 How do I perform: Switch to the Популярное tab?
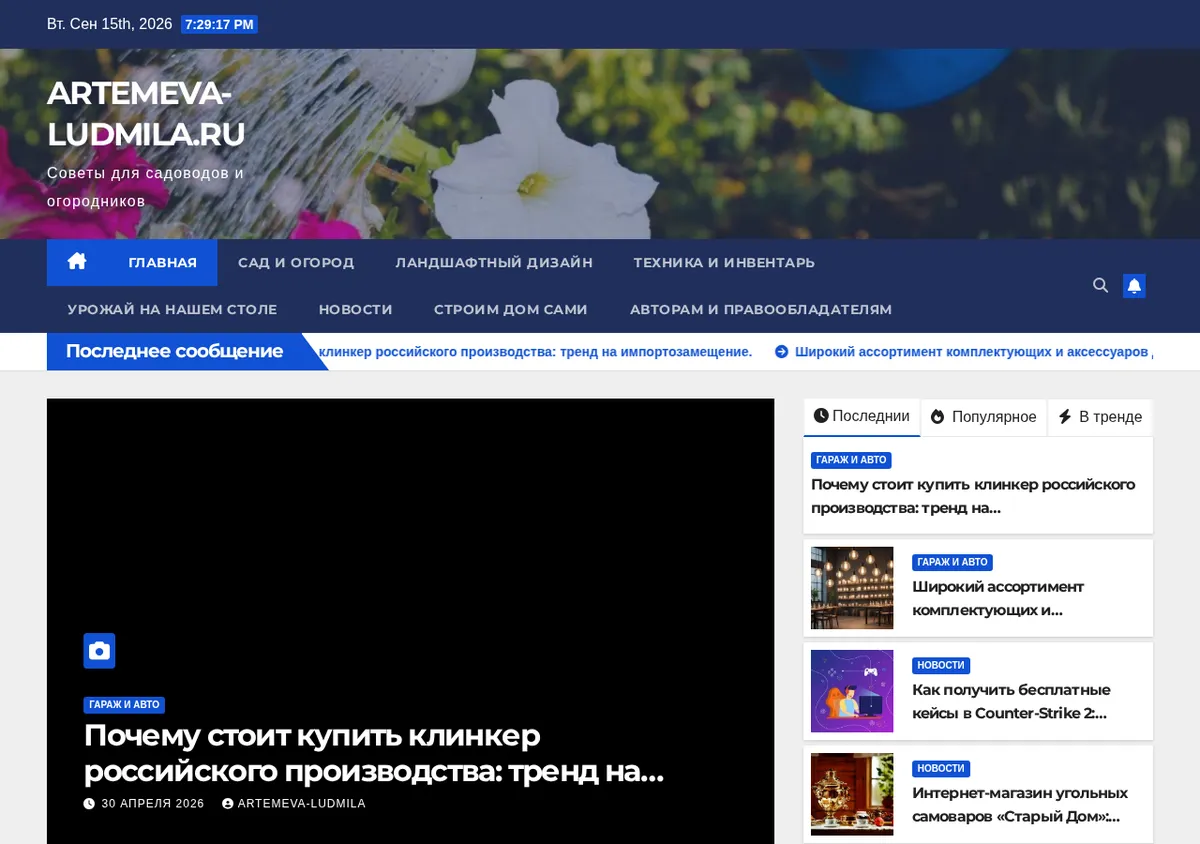click(984, 417)
